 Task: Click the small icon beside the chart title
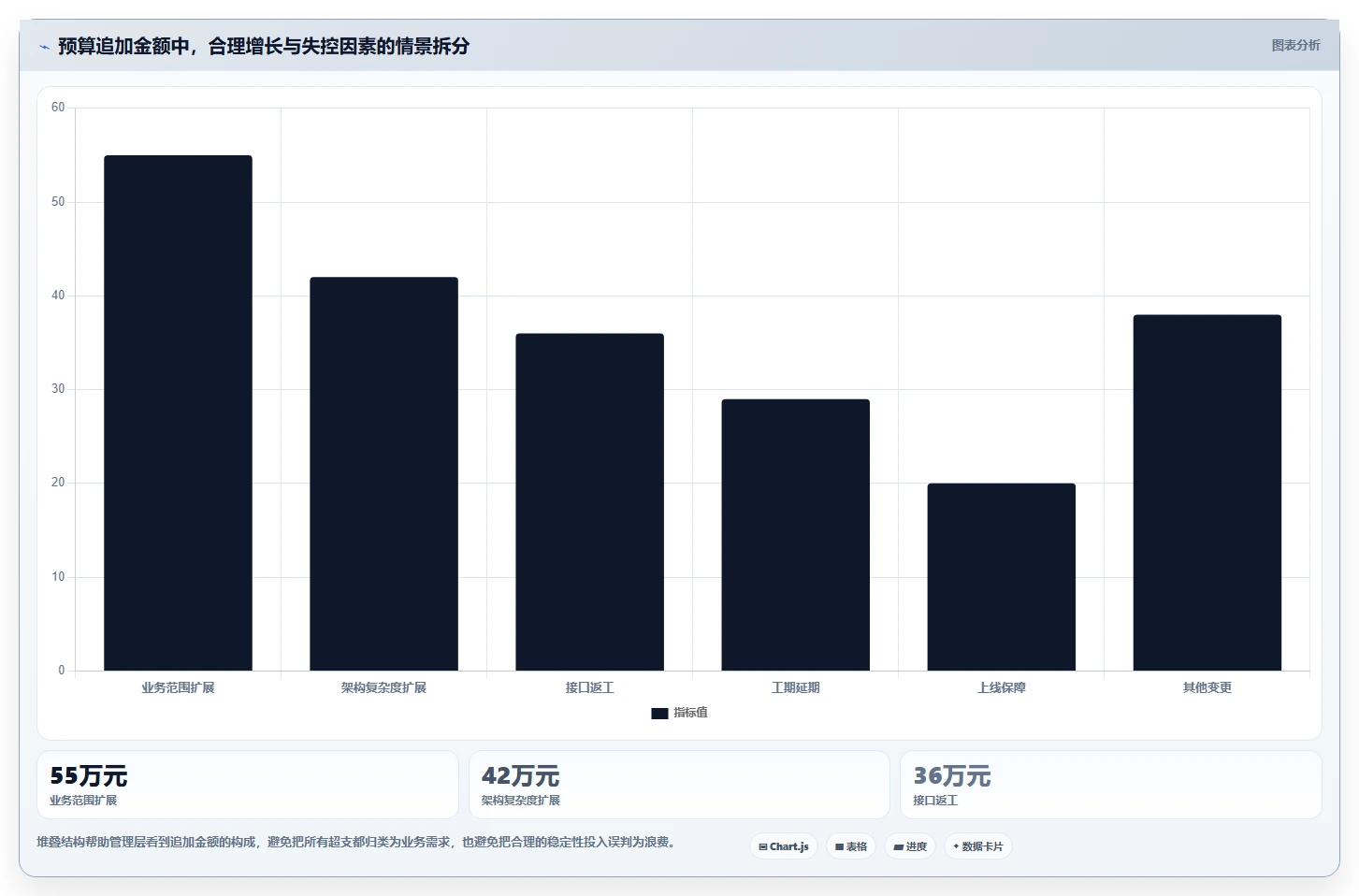(44, 46)
